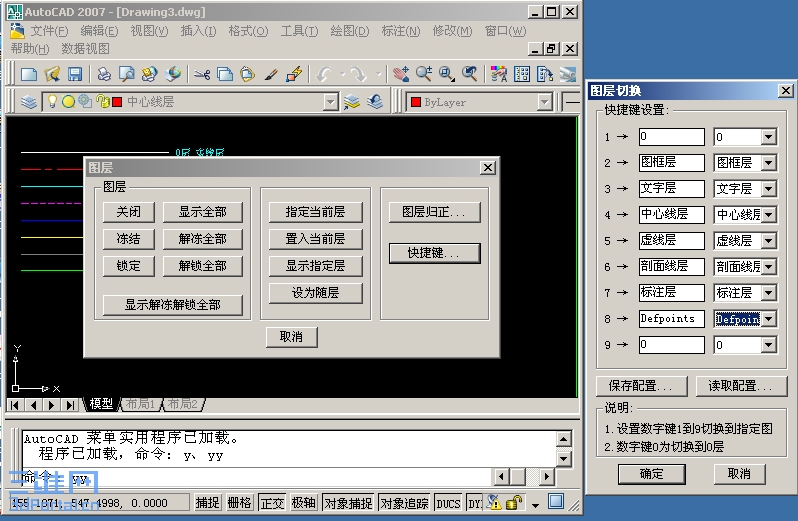This screenshot has height=521, width=798.
Task: Click the Layer Previous icon
Action: pos(375,102)
